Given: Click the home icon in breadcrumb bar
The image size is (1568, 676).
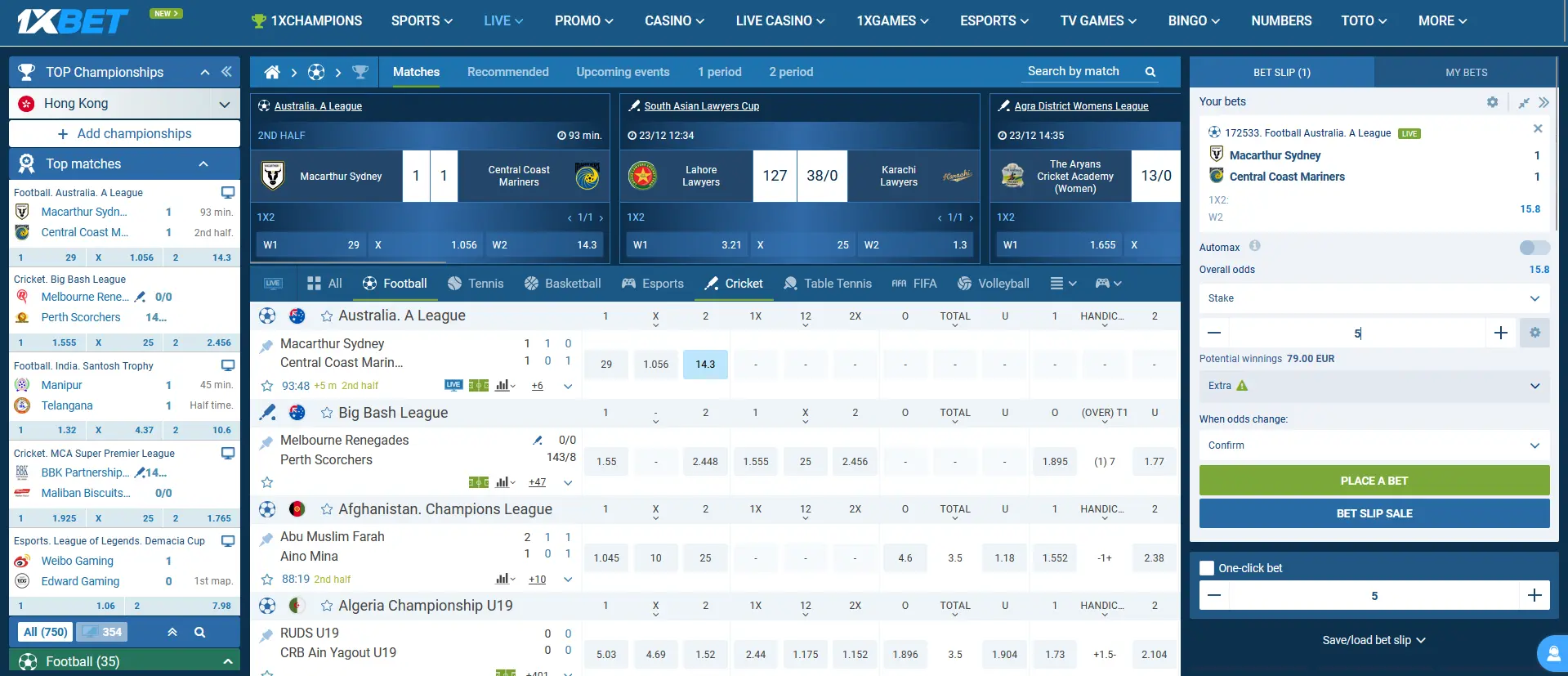Looking at the screenshot, I should tap(272, 72).
